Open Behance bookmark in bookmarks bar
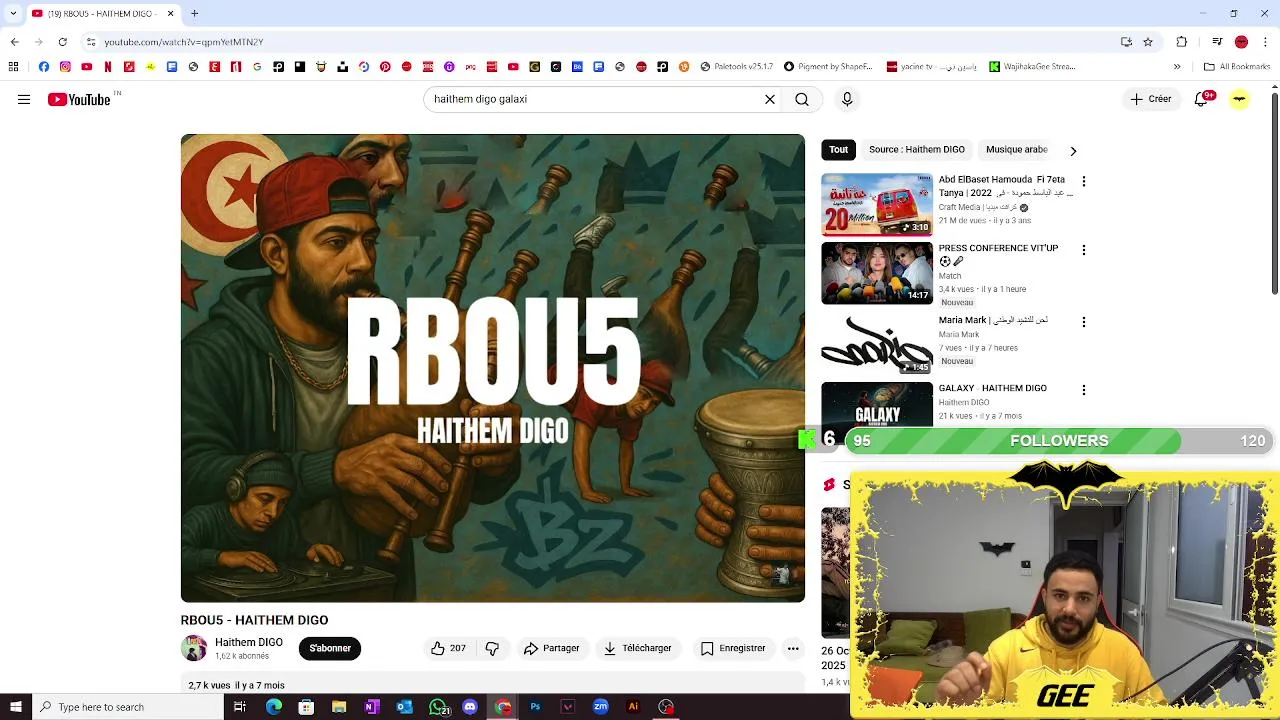Image resolution: width=1280 pixels, height=720 pixels. (x=577, y=67)
